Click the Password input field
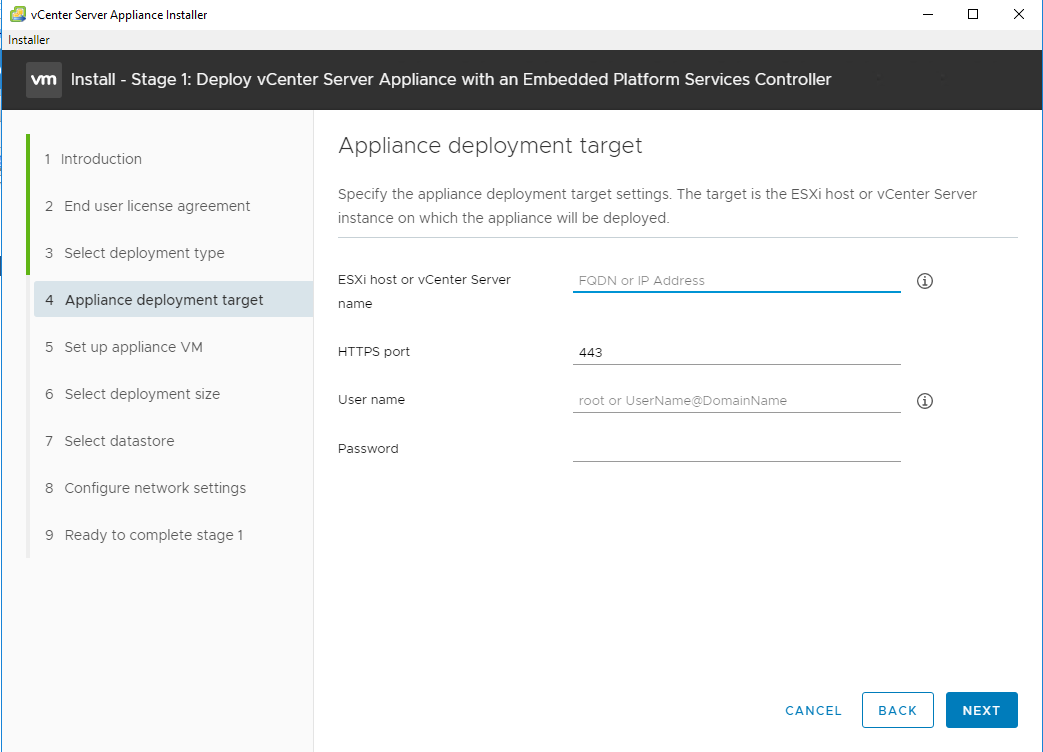 click(x=736, y=449)
